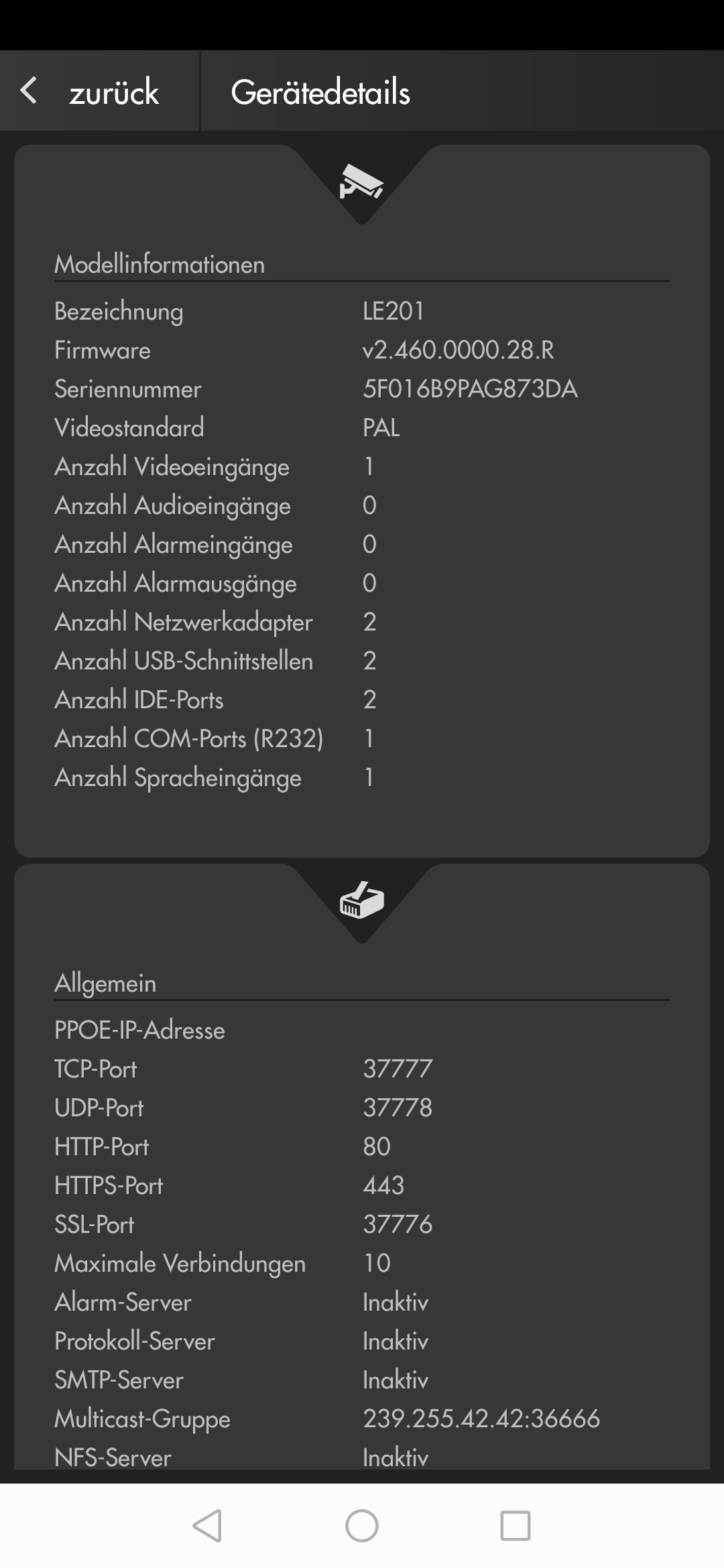Tap the network ethernet plug icon
This screenshot has width=724, height=1568.
tap(361, 900)
